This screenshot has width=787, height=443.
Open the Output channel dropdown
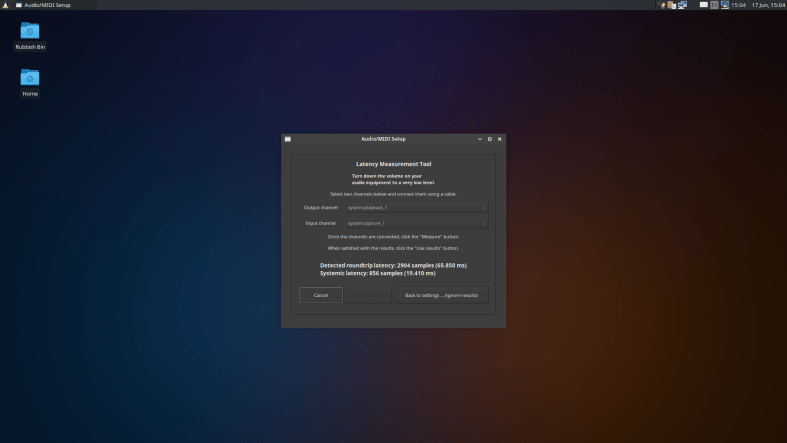click(417, 208)
